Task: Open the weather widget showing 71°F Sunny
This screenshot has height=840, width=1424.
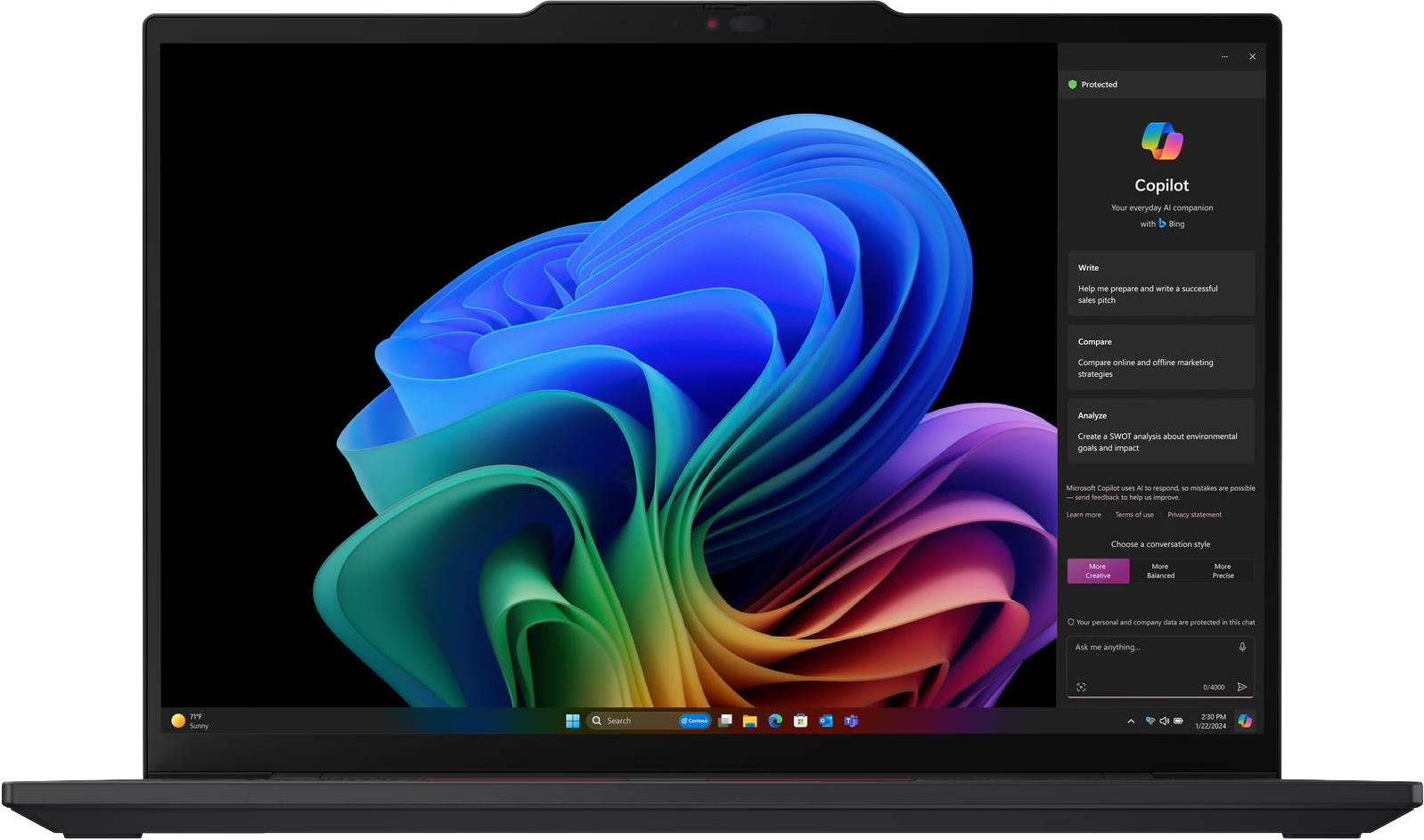Action: (190, 721)
